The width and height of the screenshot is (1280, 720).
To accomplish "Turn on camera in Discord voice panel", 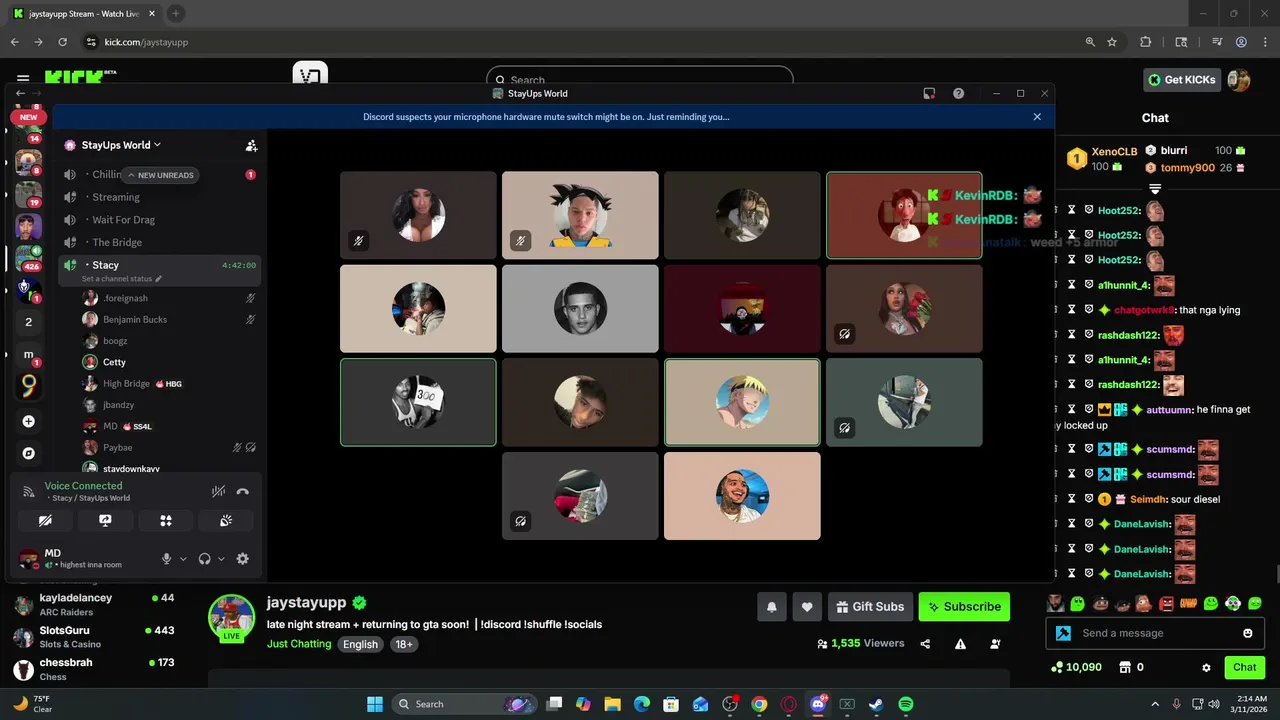I will [45, 520].
